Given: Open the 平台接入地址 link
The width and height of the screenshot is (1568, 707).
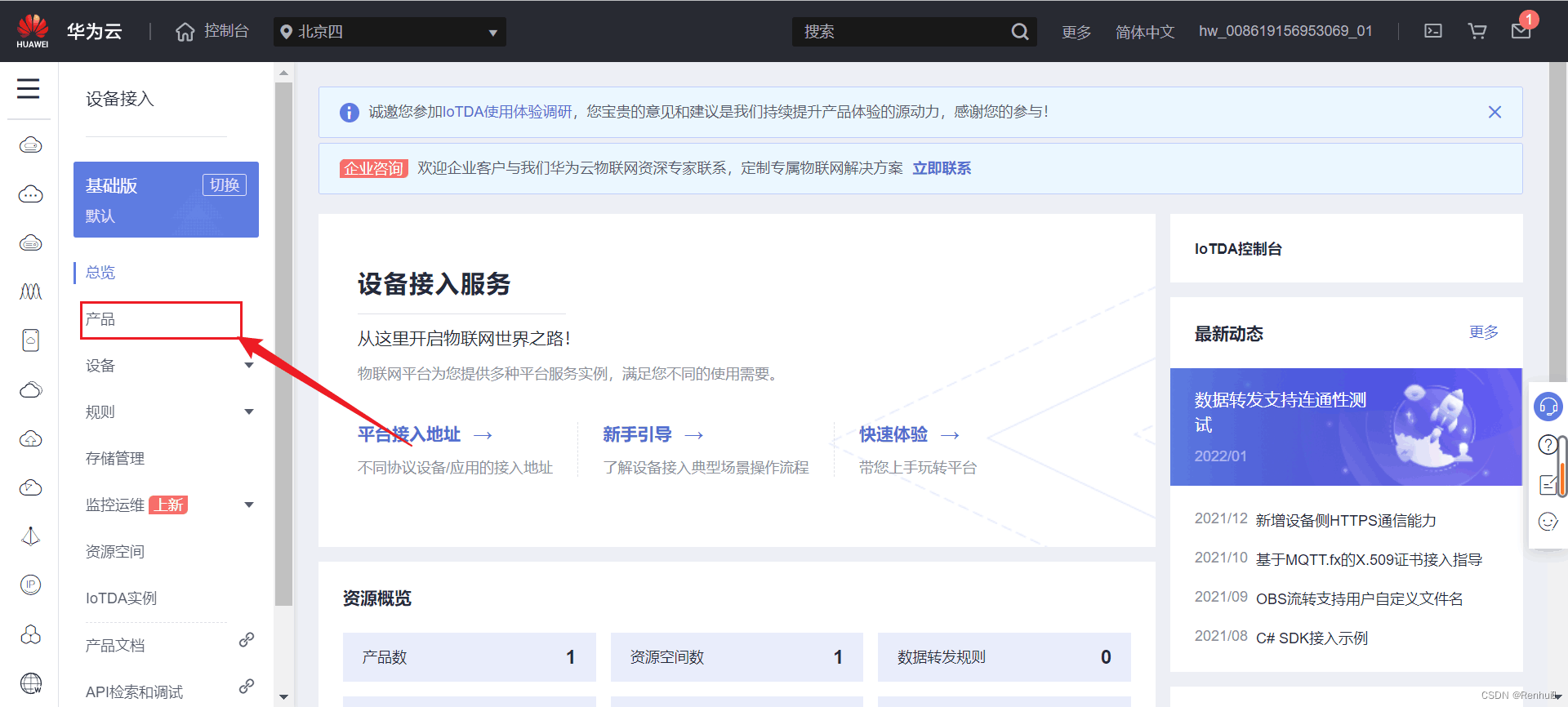Looking at the screenshot, I should coord(425,435).
